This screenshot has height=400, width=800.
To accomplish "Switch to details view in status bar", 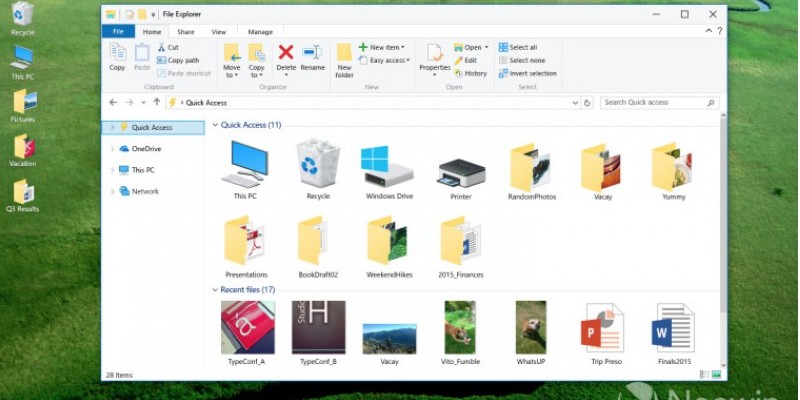I will coord(705,374).
